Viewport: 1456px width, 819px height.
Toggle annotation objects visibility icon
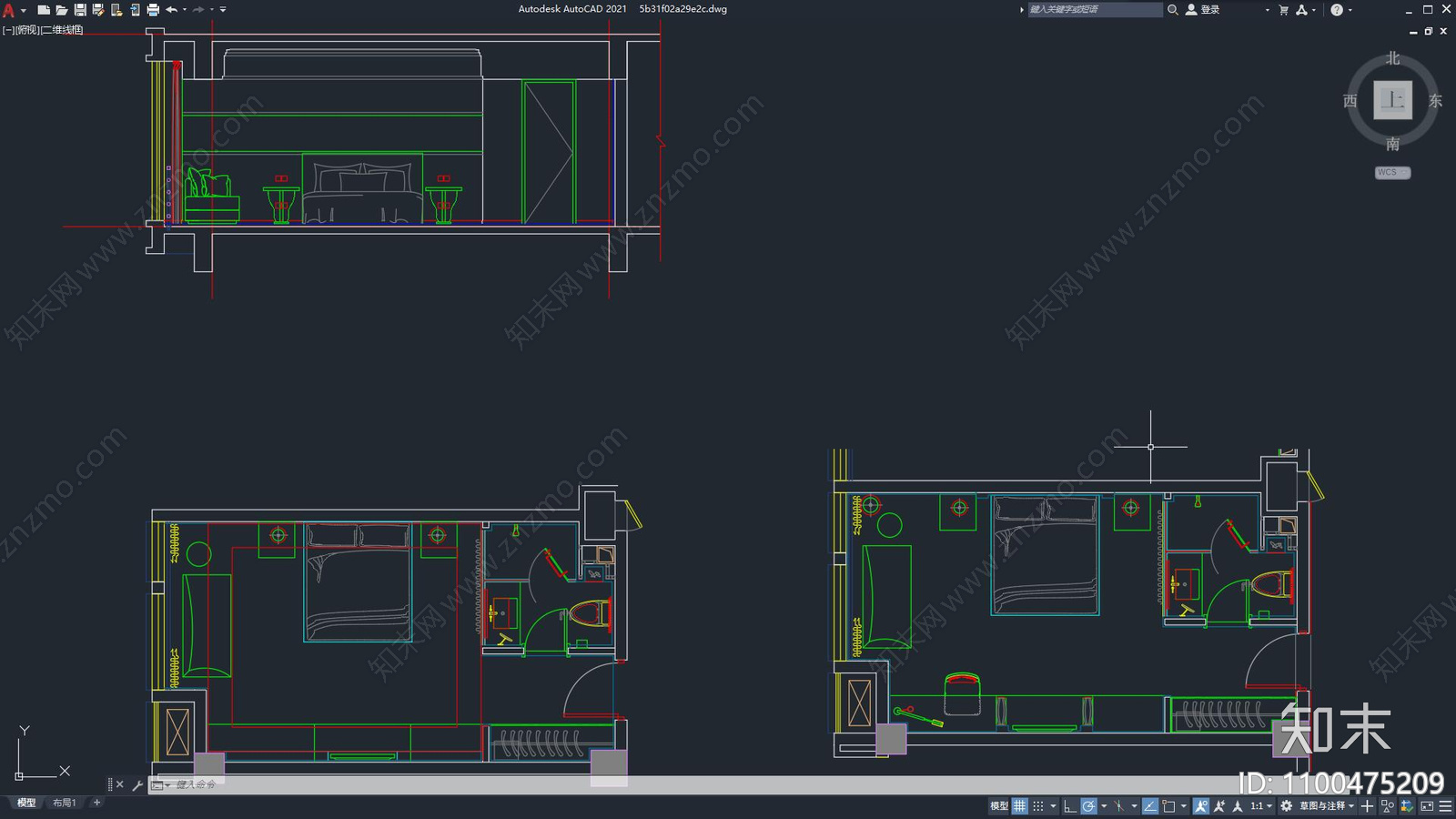point(1201,805)
